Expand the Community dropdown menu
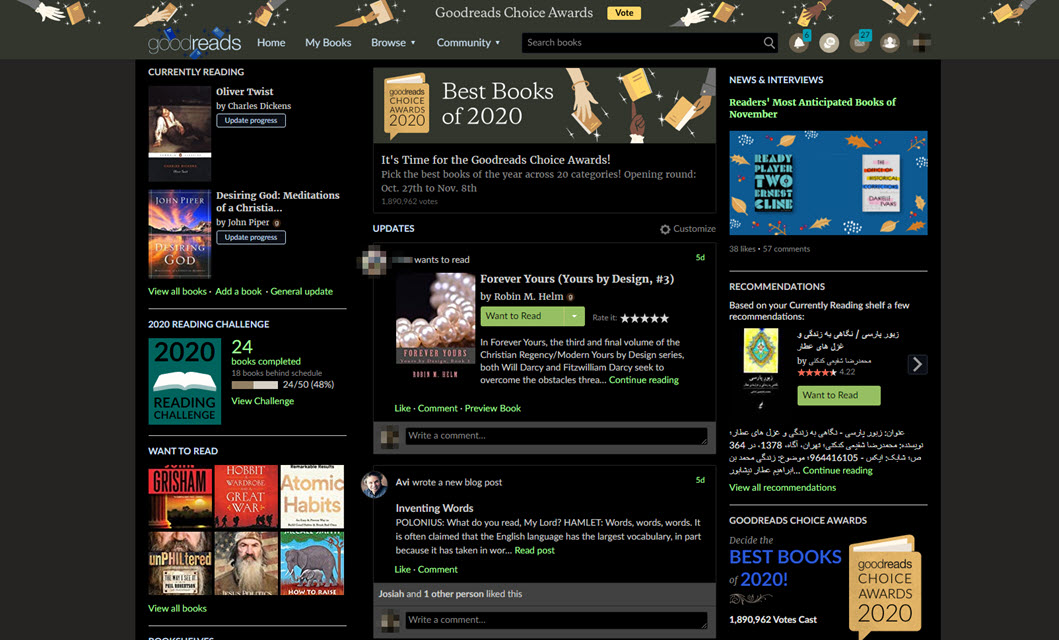Screen dimensions: 1059x640 pos(468,43)
